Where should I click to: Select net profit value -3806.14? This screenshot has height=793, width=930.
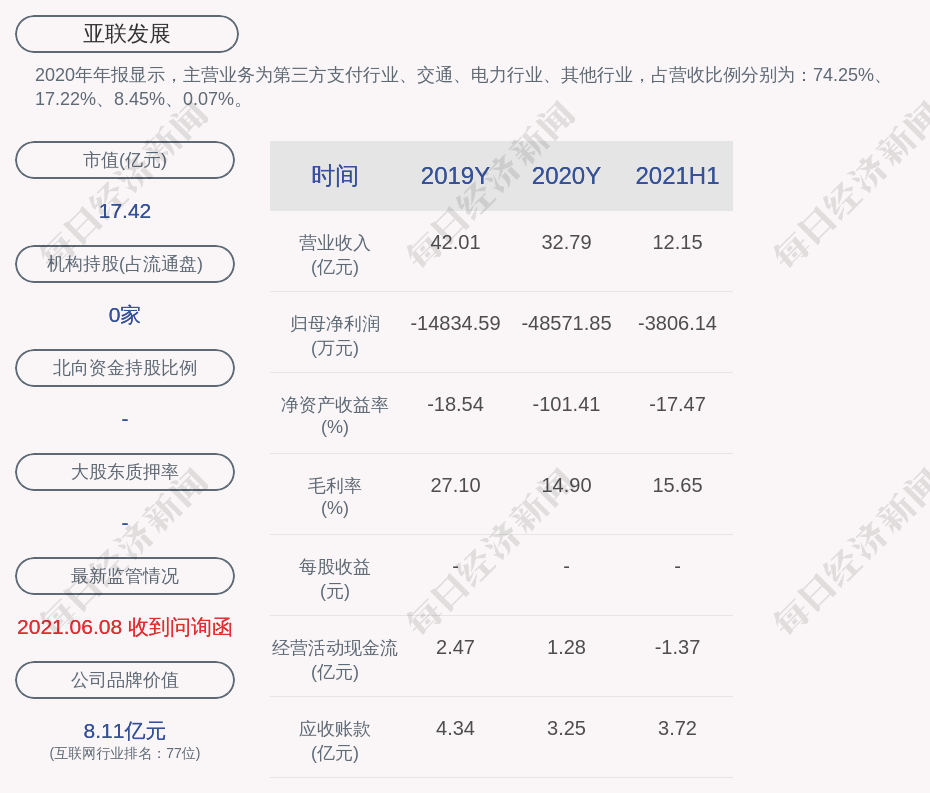pos(677,323)
